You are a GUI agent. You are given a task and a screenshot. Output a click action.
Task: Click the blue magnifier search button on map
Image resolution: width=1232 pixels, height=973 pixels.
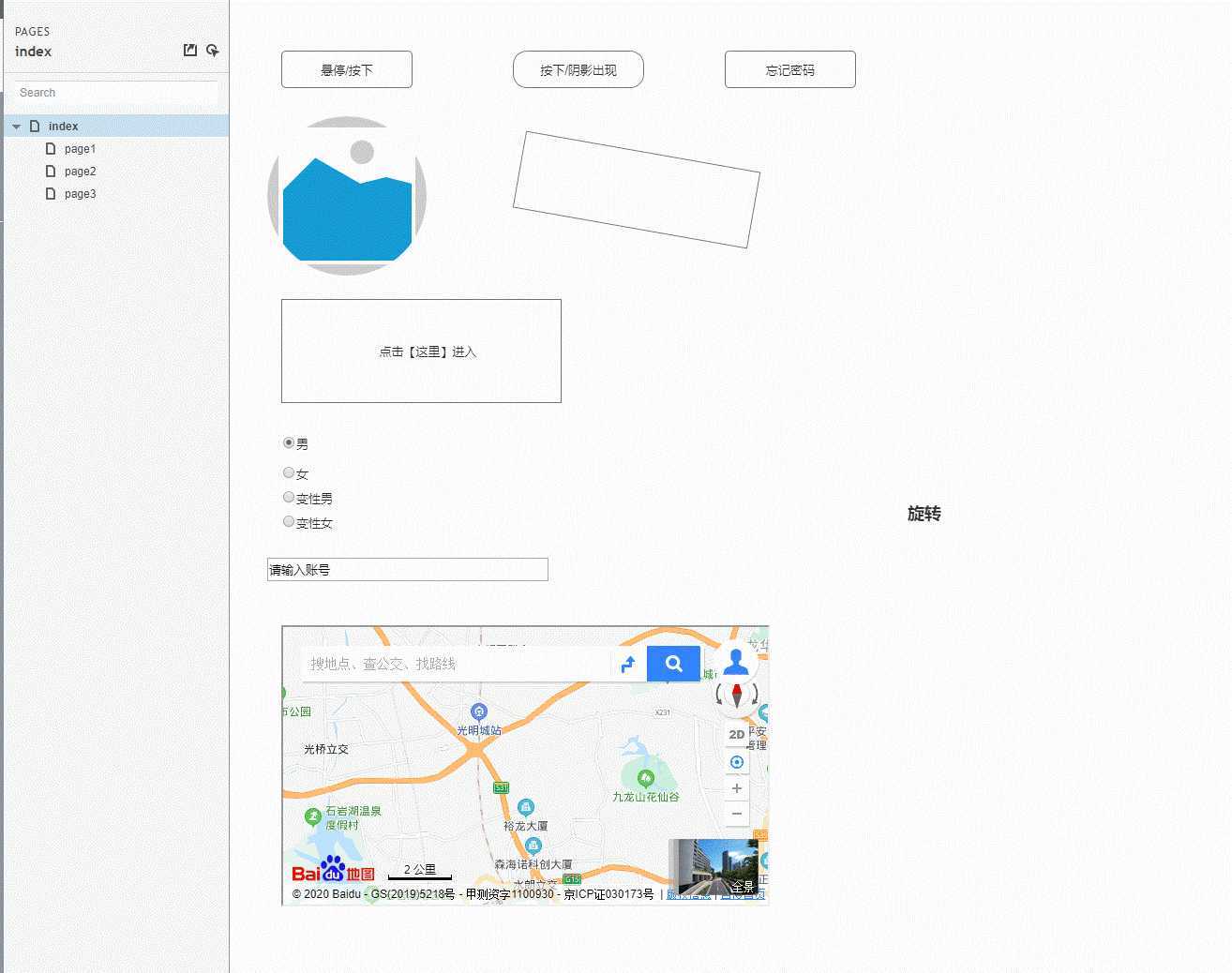tap(673, 664)
